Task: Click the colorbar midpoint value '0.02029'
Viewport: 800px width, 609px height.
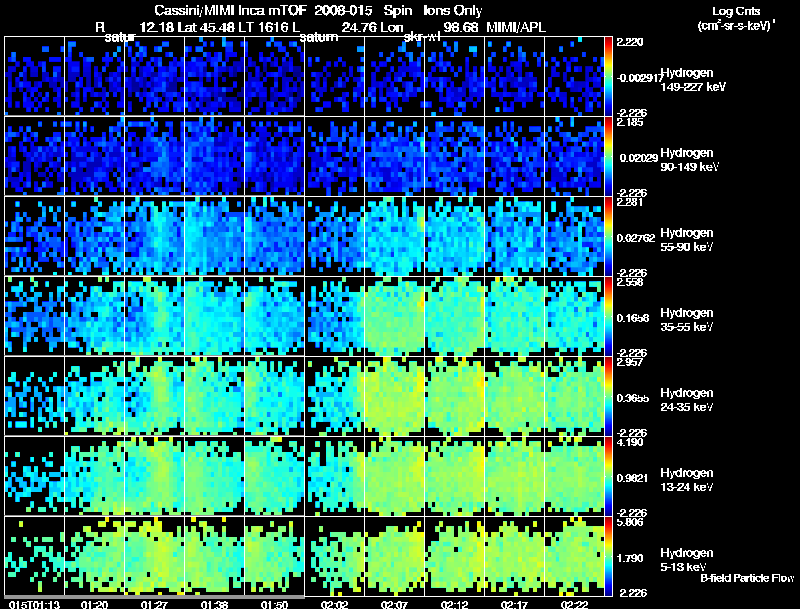Action: point(638,158)
